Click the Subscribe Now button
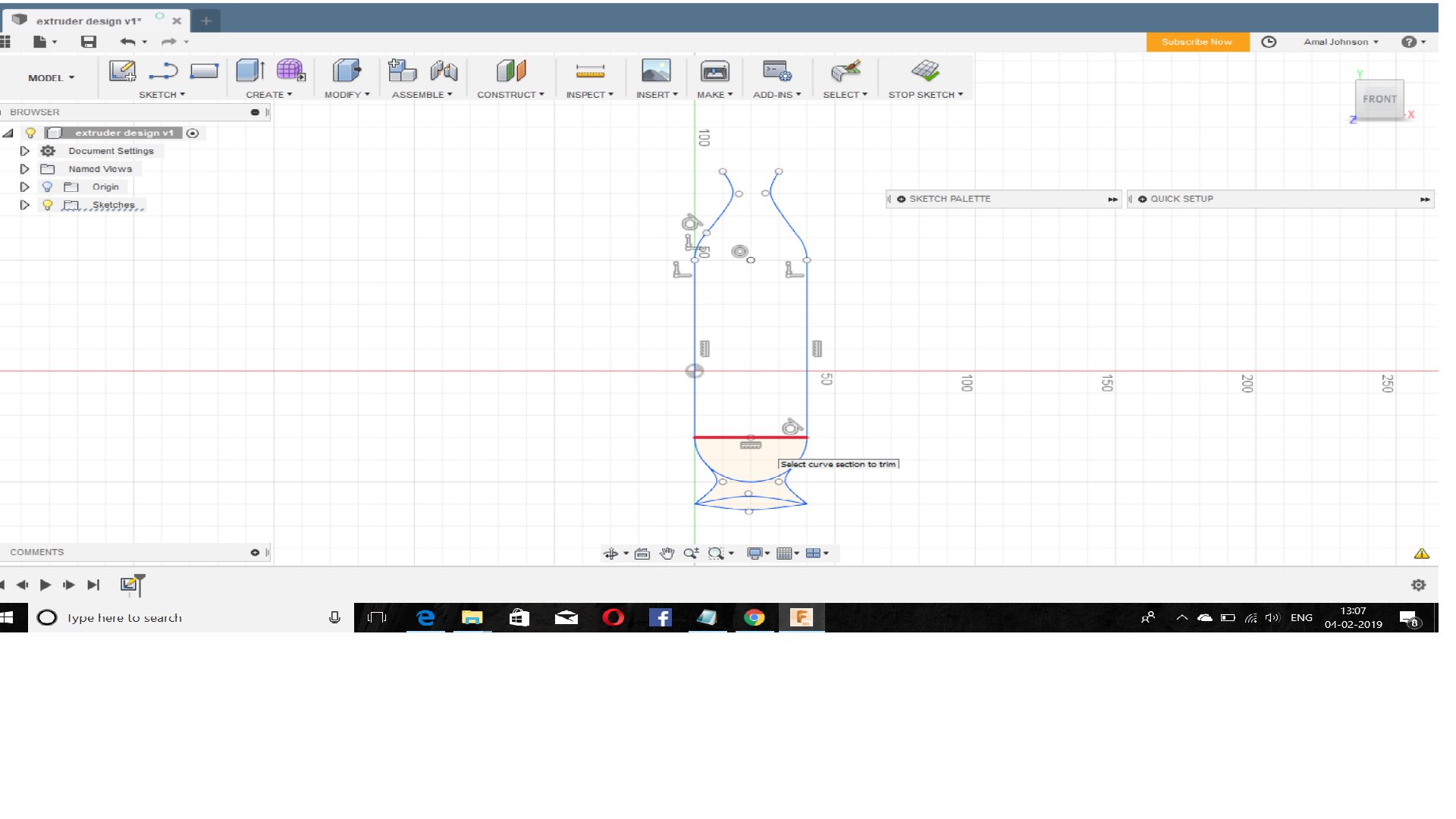1456x819 pixels. (1197, 42)
